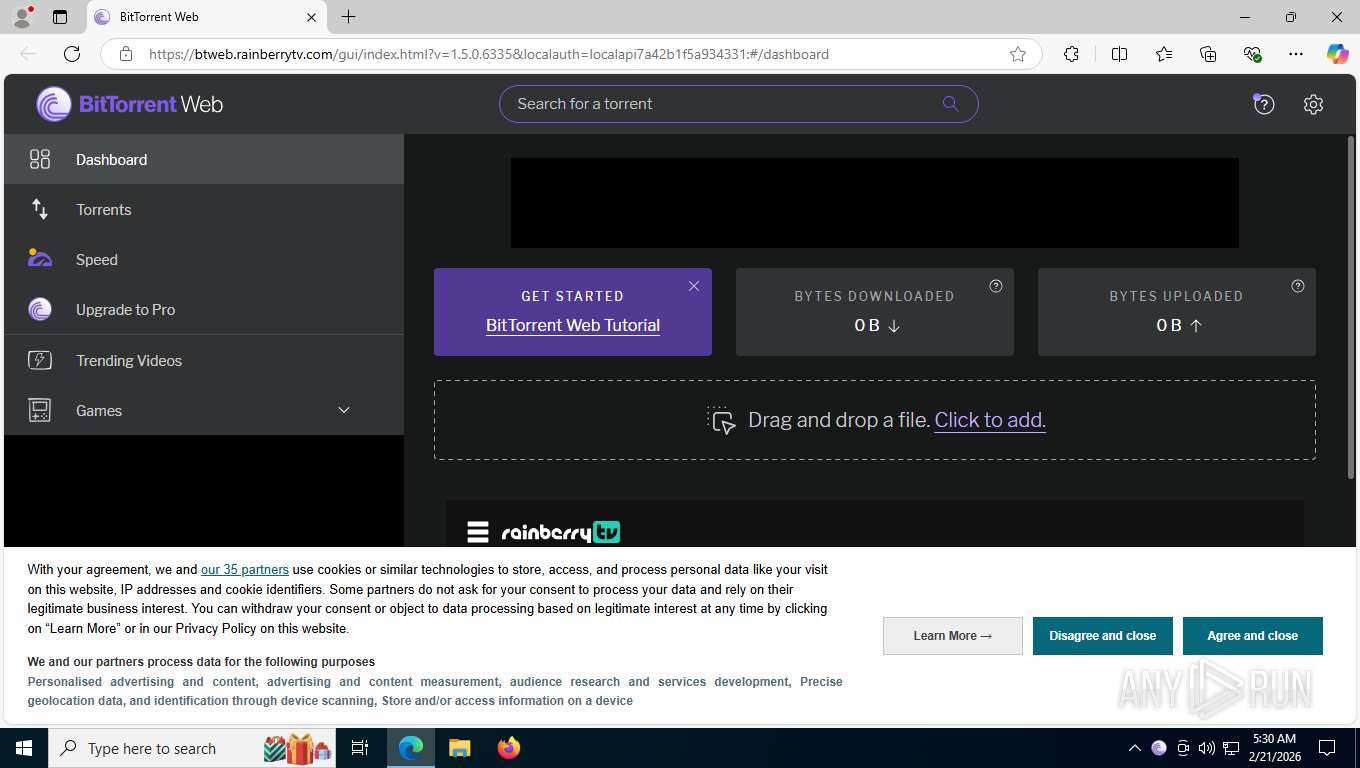Click the browser address bar URL

(489, 54)
